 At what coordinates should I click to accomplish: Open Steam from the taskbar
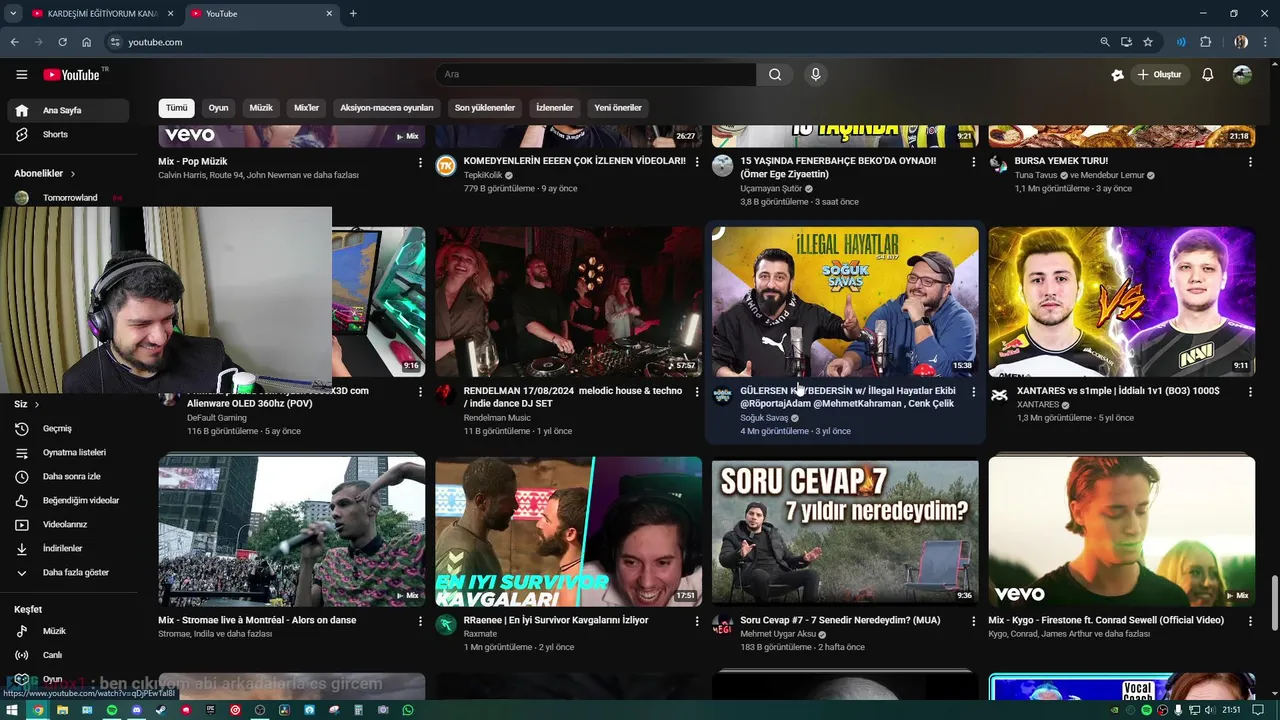pos(160,710)
